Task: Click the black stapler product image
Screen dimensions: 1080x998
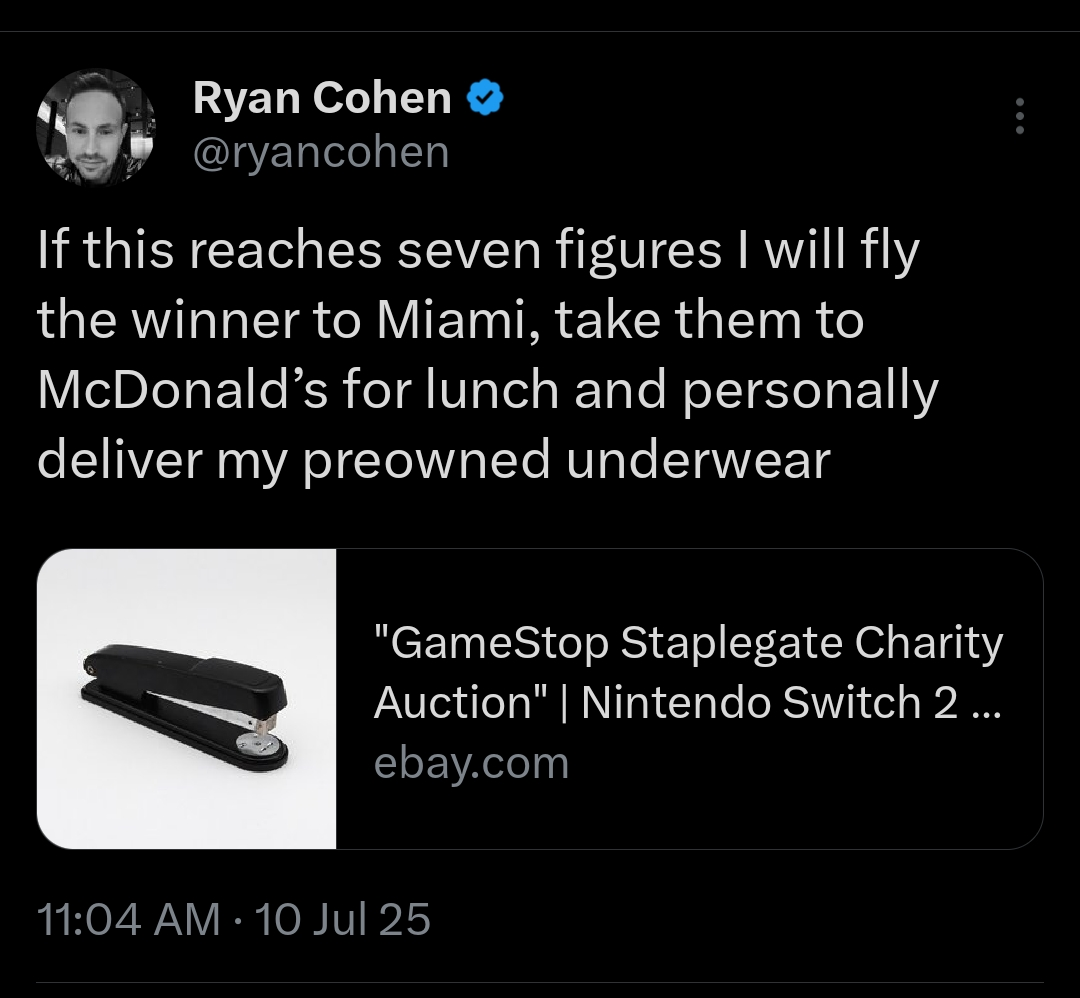Action: coord(186,707)
